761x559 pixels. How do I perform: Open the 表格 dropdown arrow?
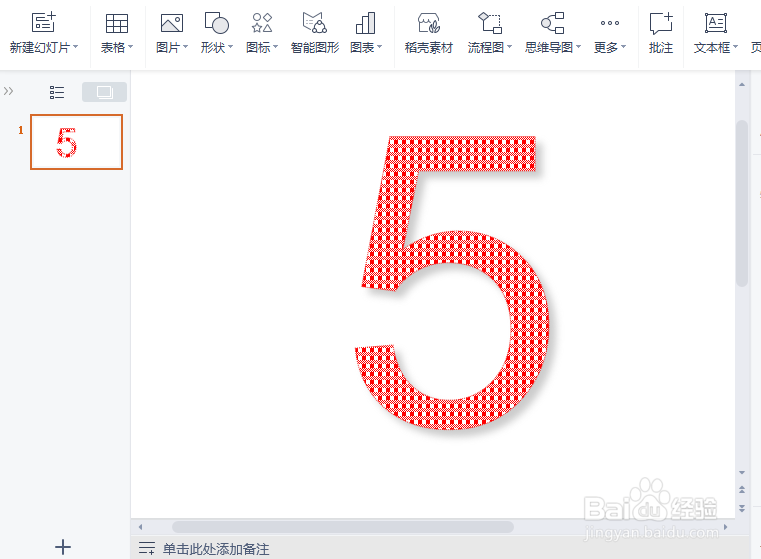click(131, 47)
